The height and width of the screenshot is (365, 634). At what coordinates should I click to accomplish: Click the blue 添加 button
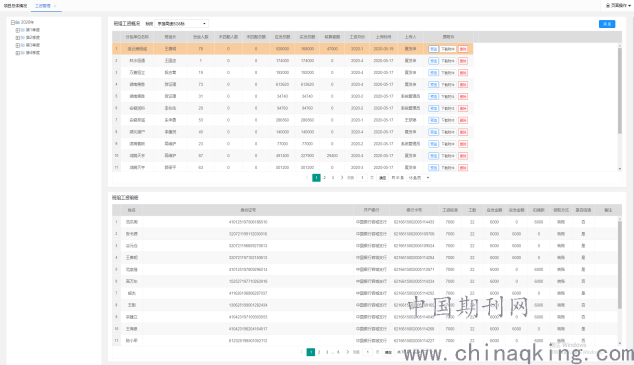607,24
